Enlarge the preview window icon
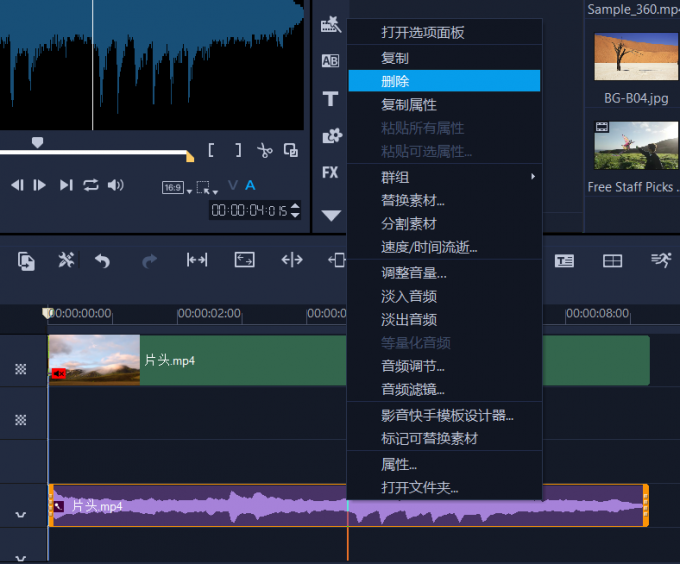This screenshot has height=564, width=680. click(x=291, y=150)
